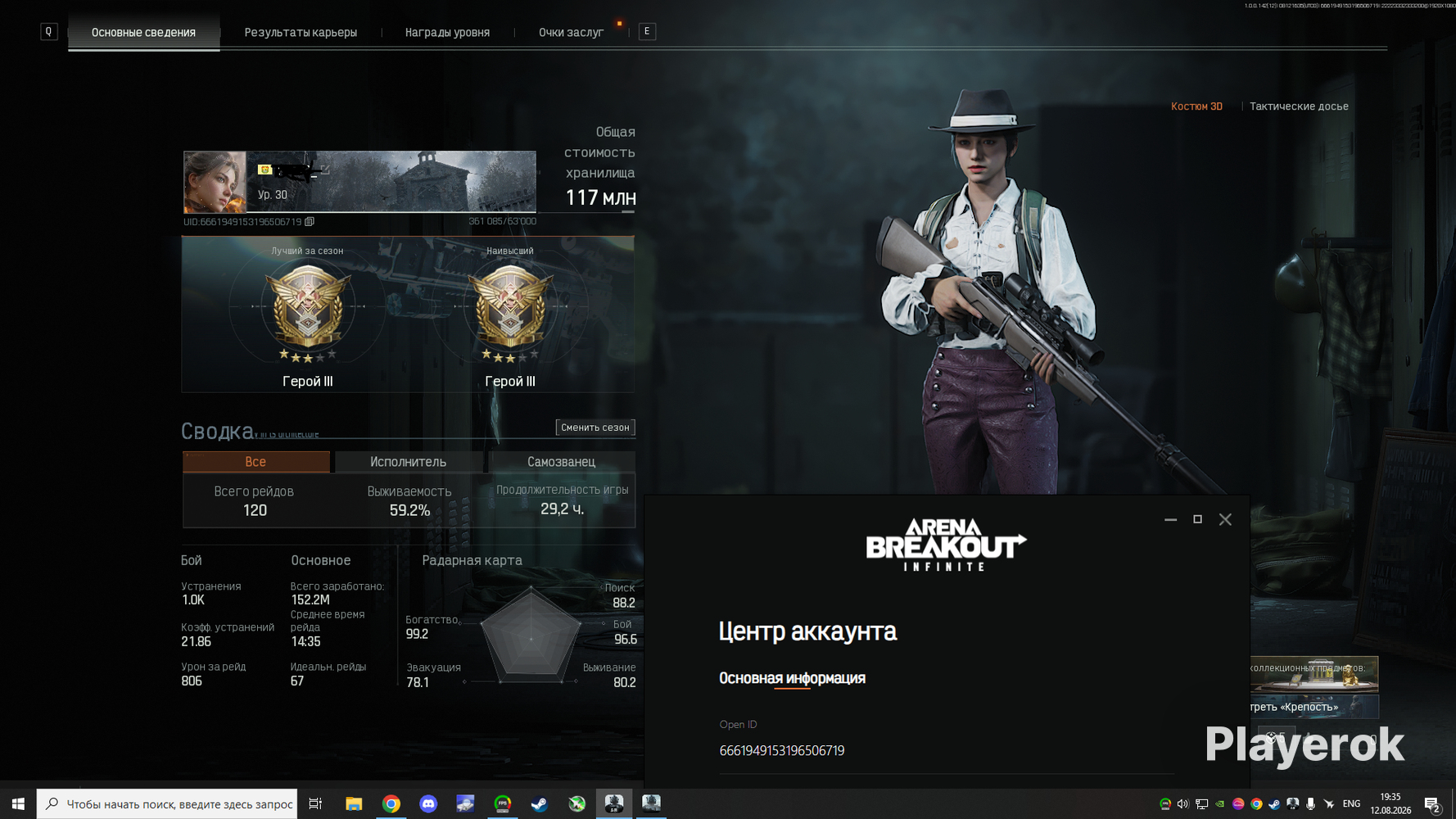1456x819 pixels.
Task: Open Discord from taskbar
Action: (428, 804)
